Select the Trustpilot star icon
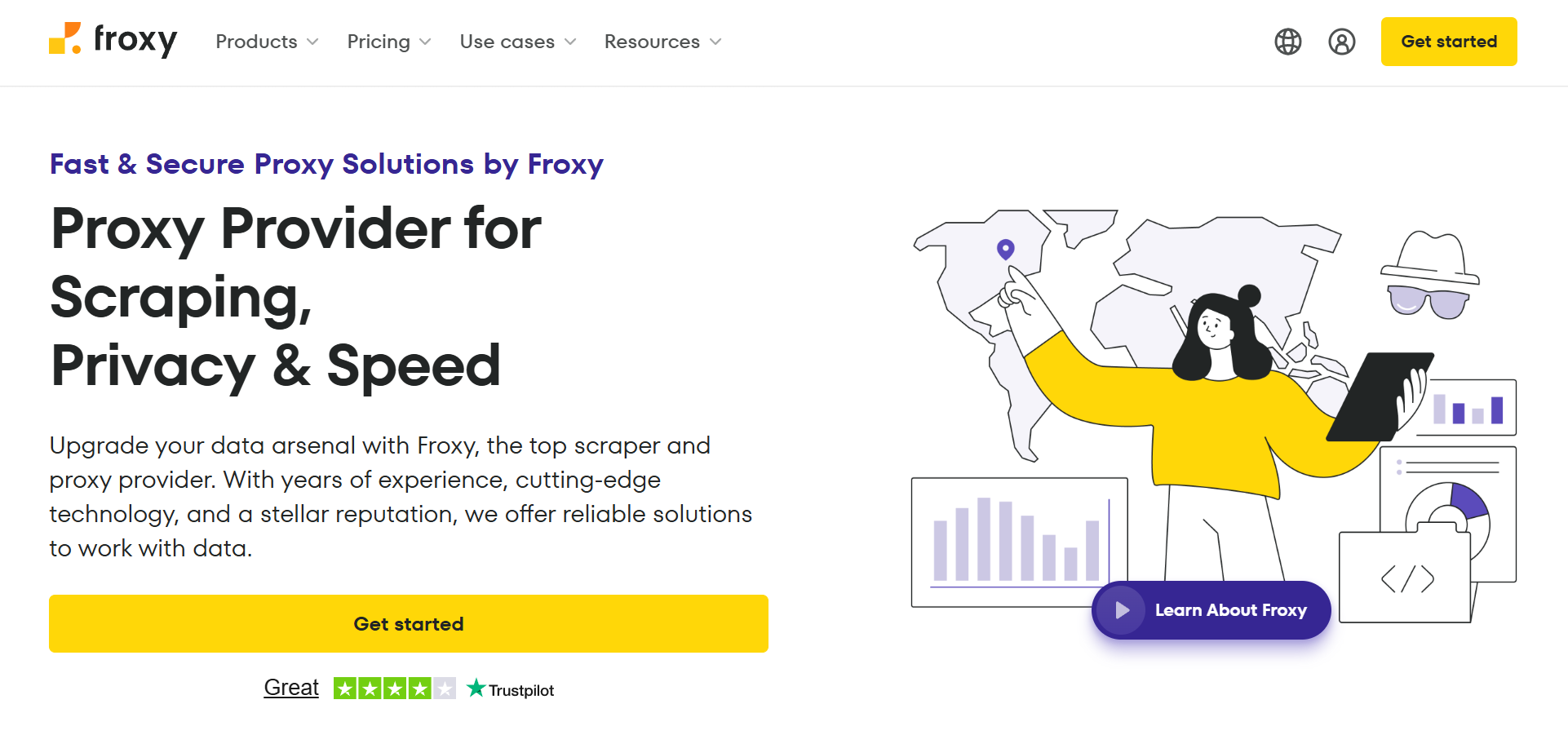 476,688
